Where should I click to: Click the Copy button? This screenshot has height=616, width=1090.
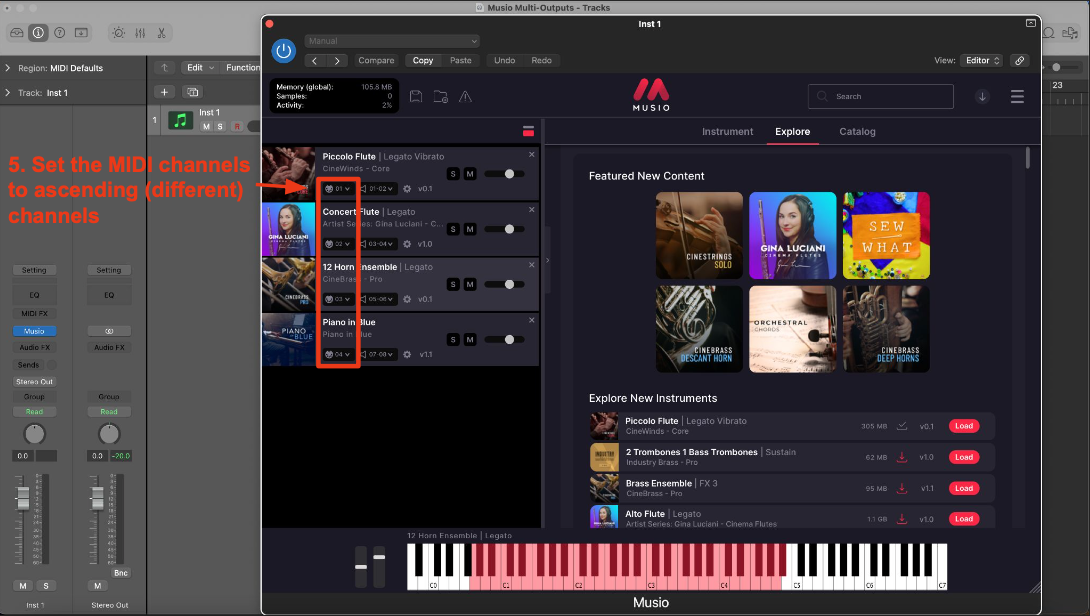point(423,60)
